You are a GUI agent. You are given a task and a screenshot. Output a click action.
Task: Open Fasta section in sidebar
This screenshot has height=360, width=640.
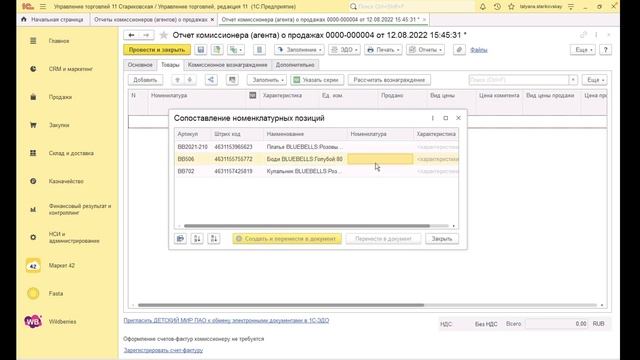56,293
